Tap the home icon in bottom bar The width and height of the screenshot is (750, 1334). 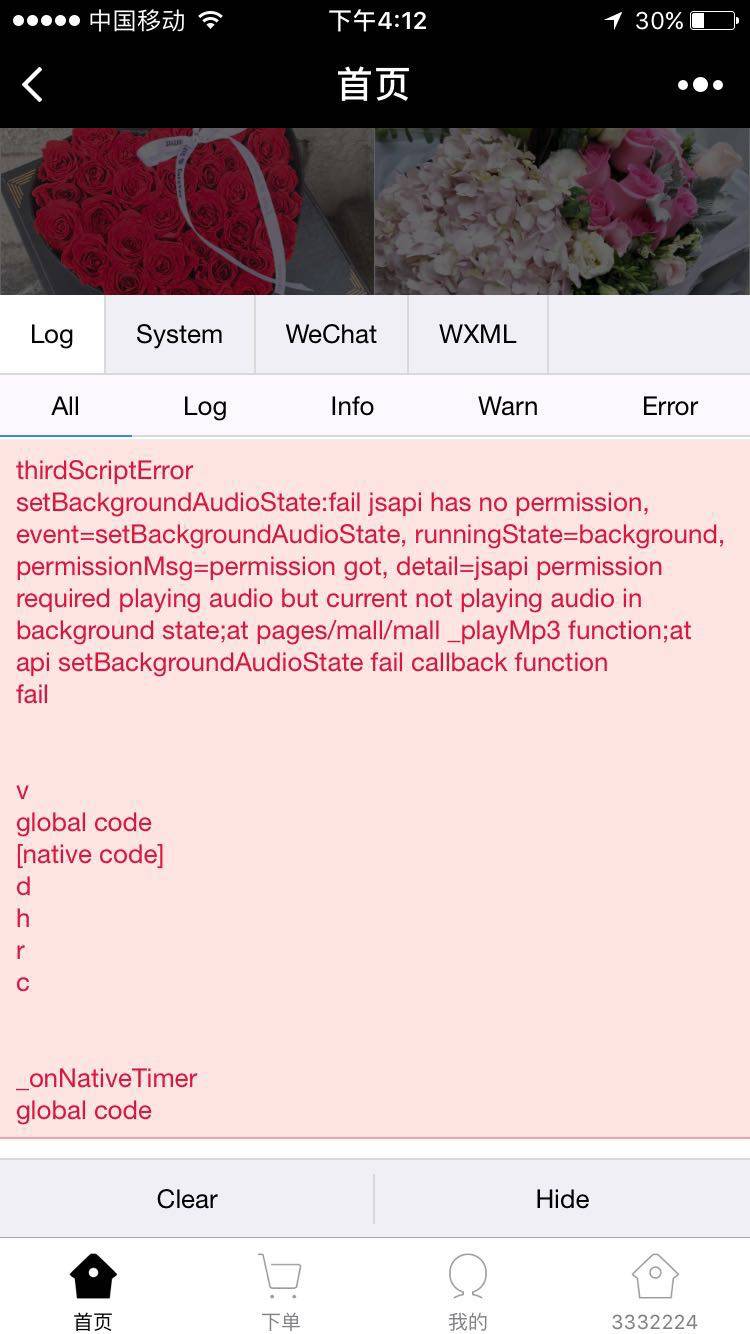tap(93, 1278)
